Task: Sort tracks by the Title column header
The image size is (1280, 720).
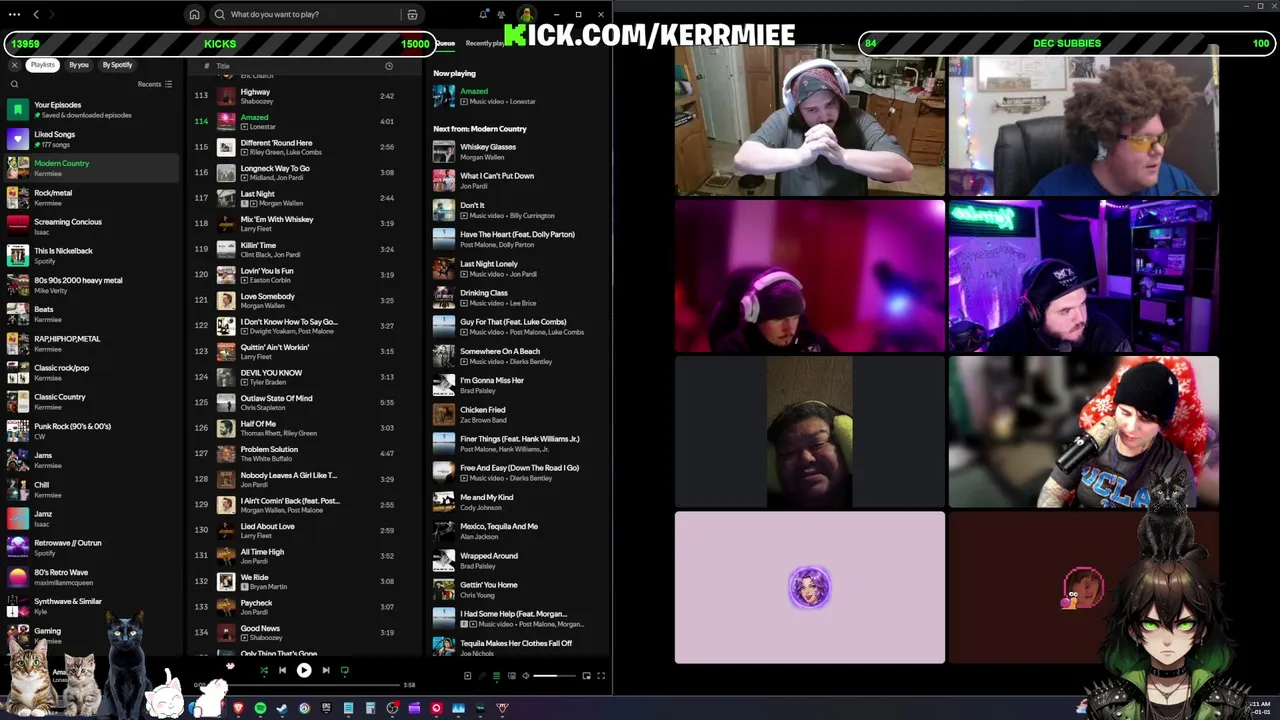Action: (x=223, y=66)
